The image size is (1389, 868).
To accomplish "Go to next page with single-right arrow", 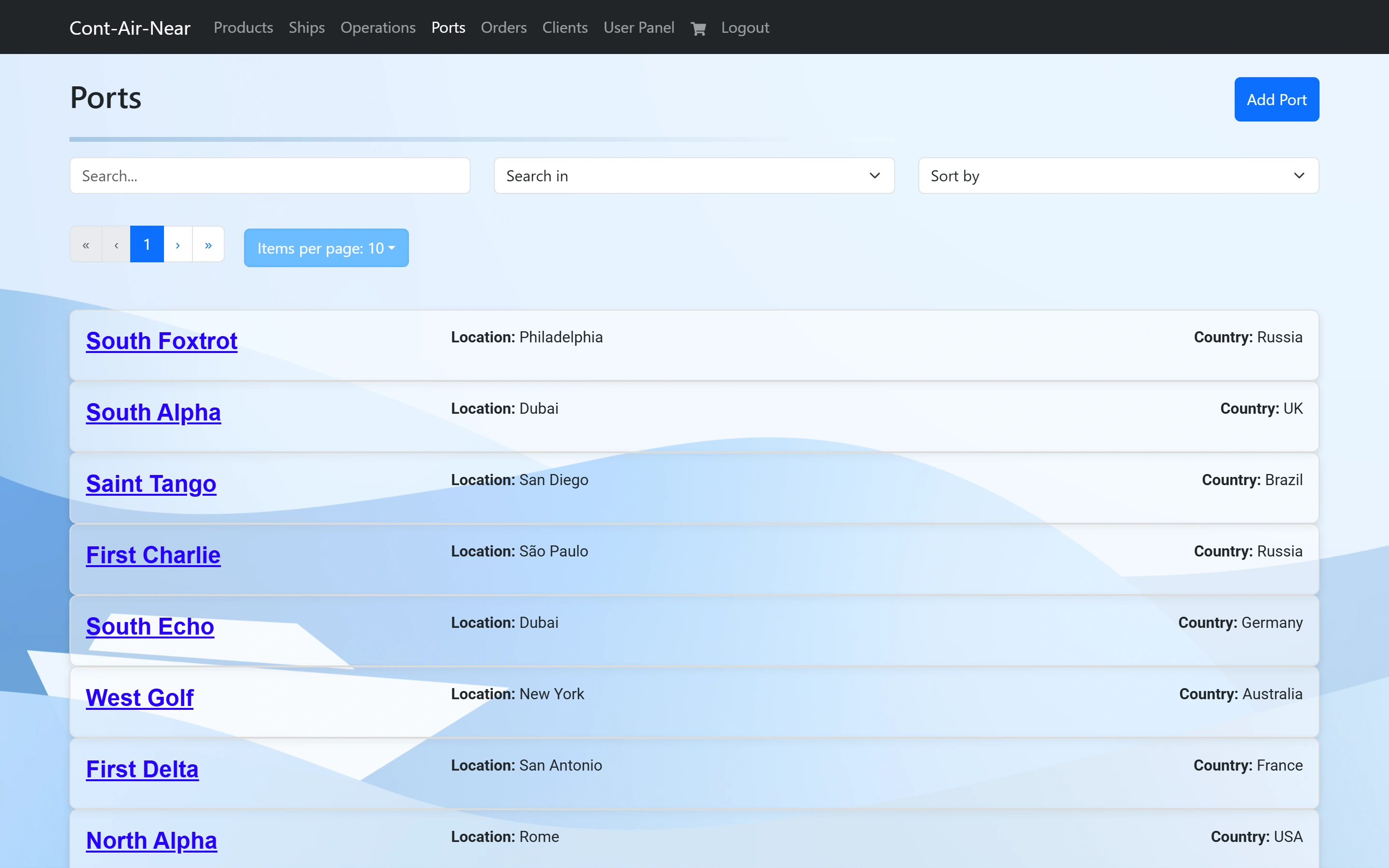I will point(178,244).
